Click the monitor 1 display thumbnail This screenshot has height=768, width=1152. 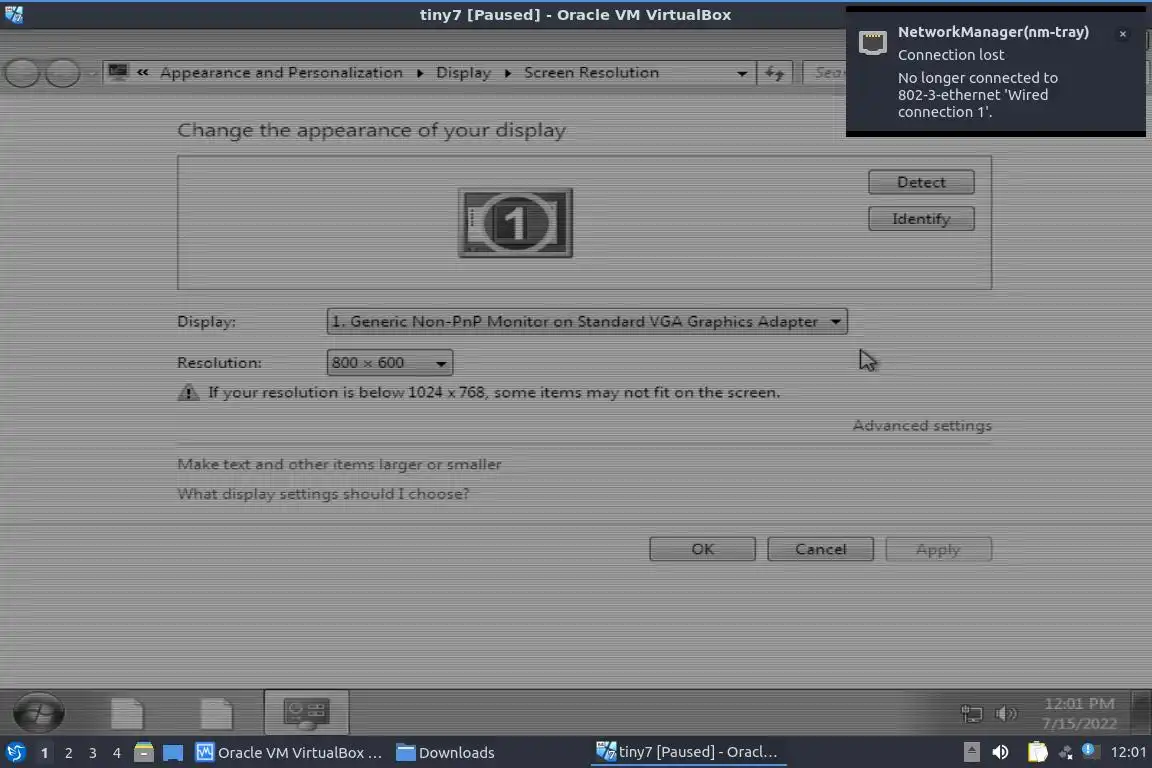(515, 223)
